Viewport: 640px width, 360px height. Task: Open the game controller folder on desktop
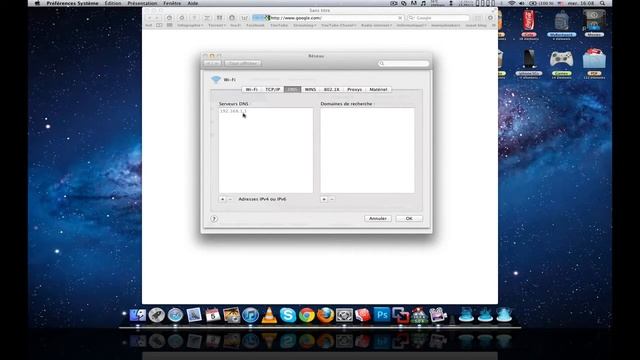pos(561,60)
